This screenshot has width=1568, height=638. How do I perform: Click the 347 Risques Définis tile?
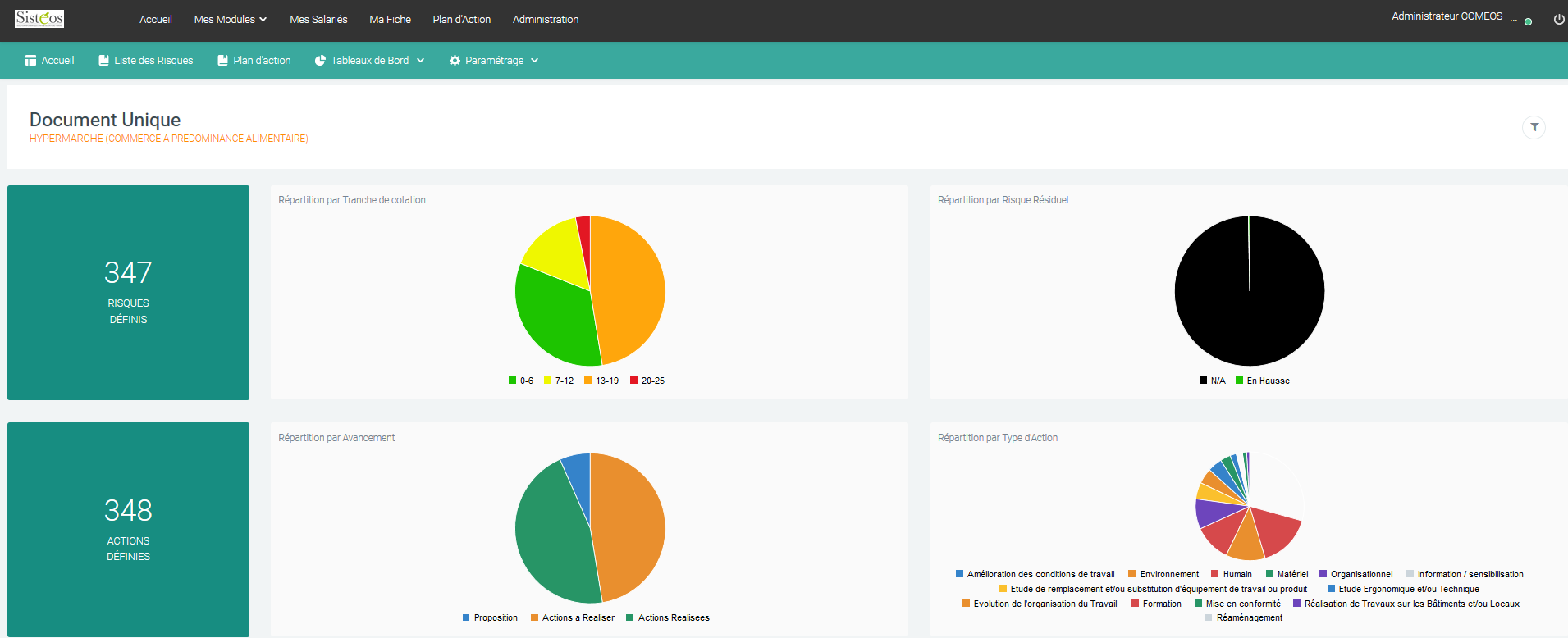pyautogui.click(x=128, y=293)
